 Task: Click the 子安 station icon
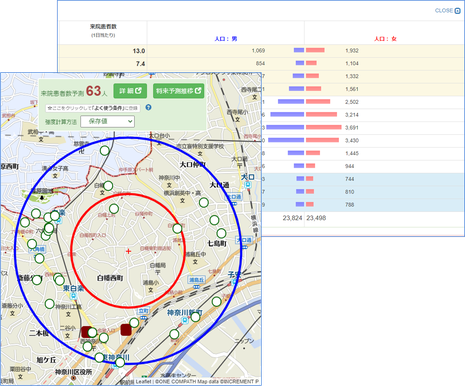(x=234, y=282)
